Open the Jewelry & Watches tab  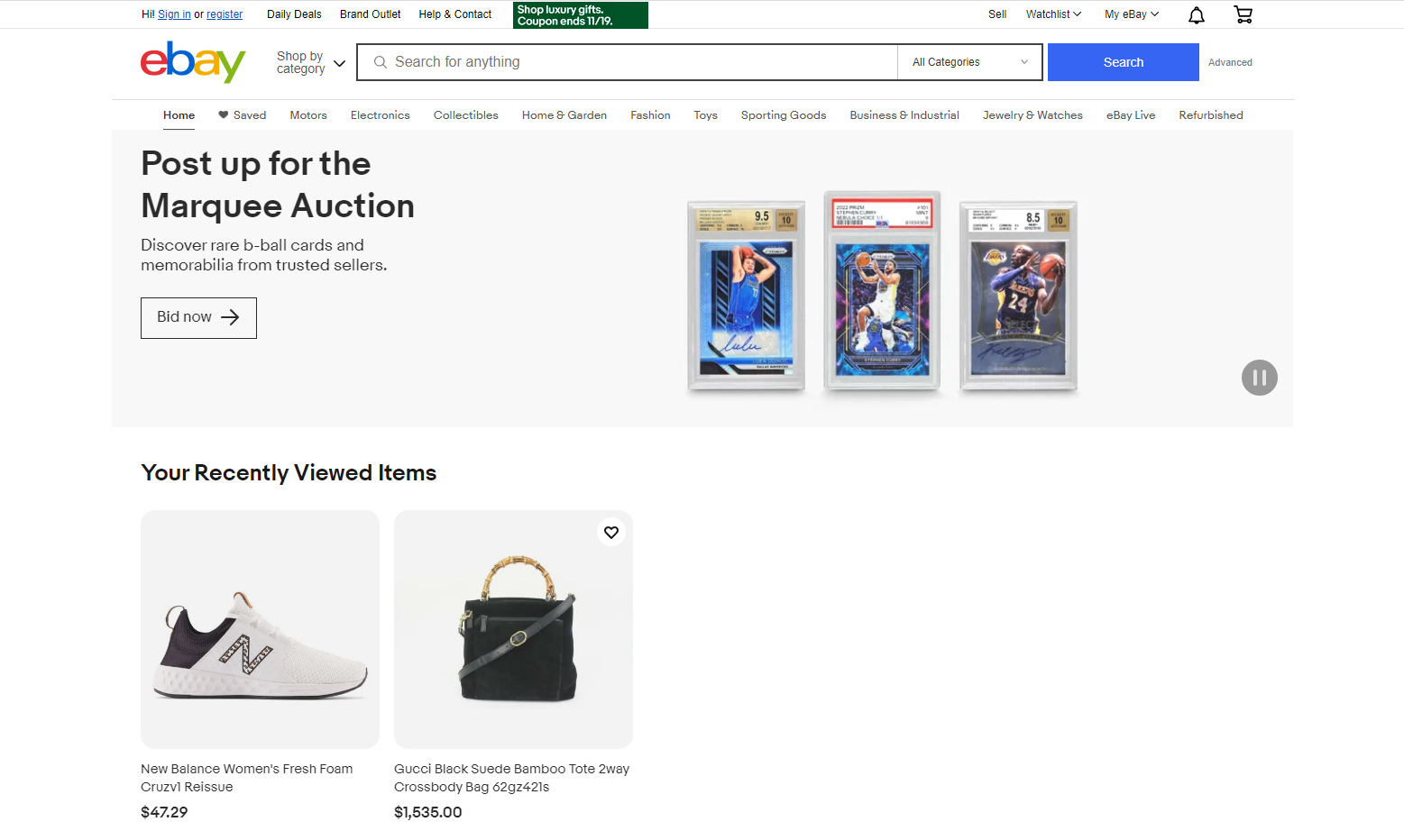(1032, 115)
